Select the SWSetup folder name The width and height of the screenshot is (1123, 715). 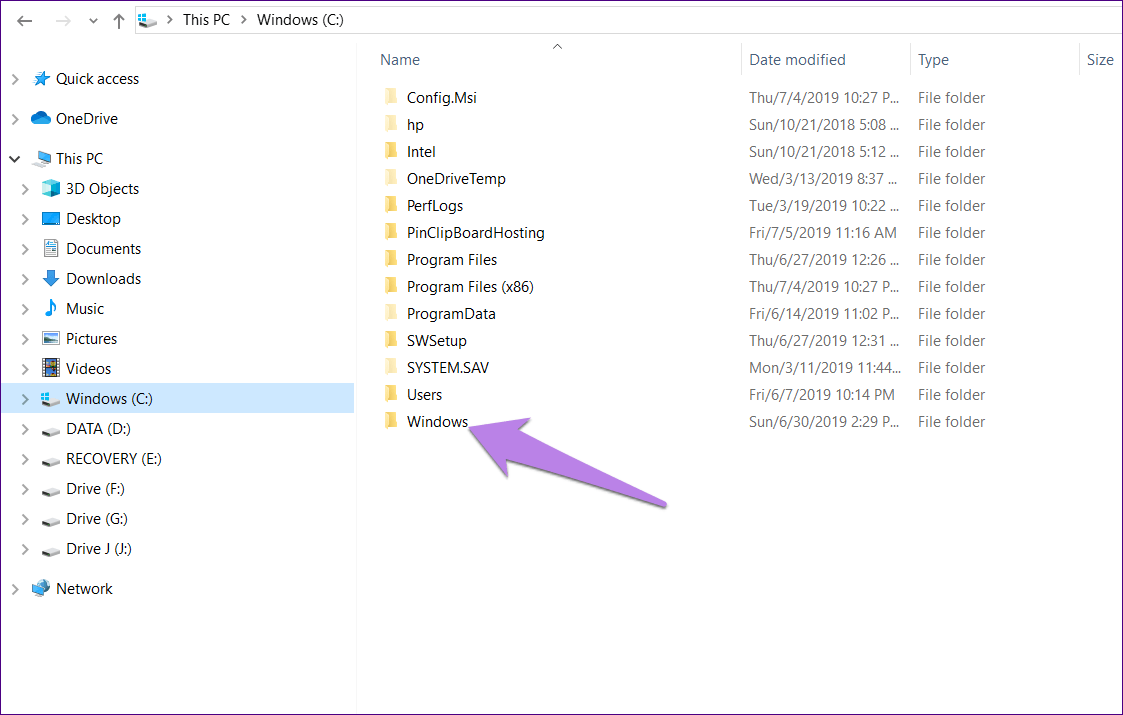point(437,341)
